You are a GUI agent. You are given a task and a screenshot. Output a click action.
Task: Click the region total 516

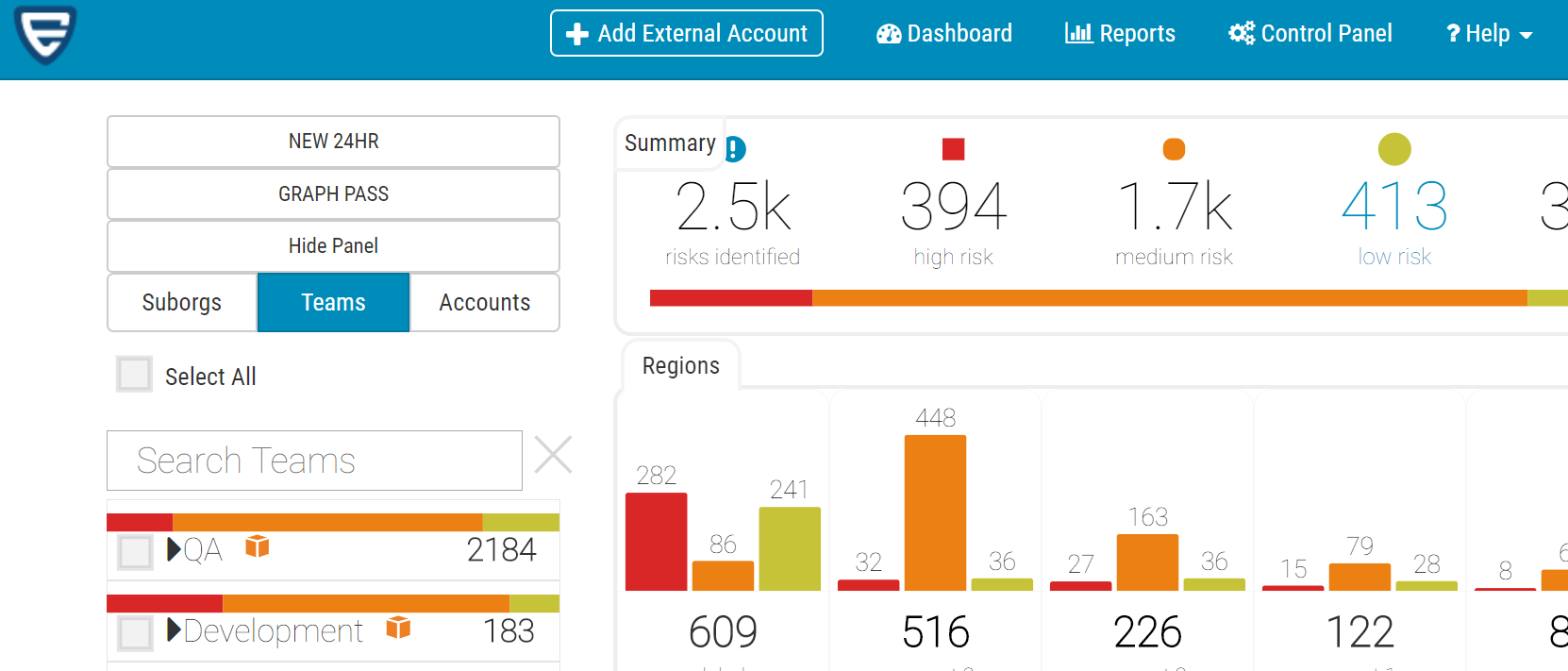(935, 631)
